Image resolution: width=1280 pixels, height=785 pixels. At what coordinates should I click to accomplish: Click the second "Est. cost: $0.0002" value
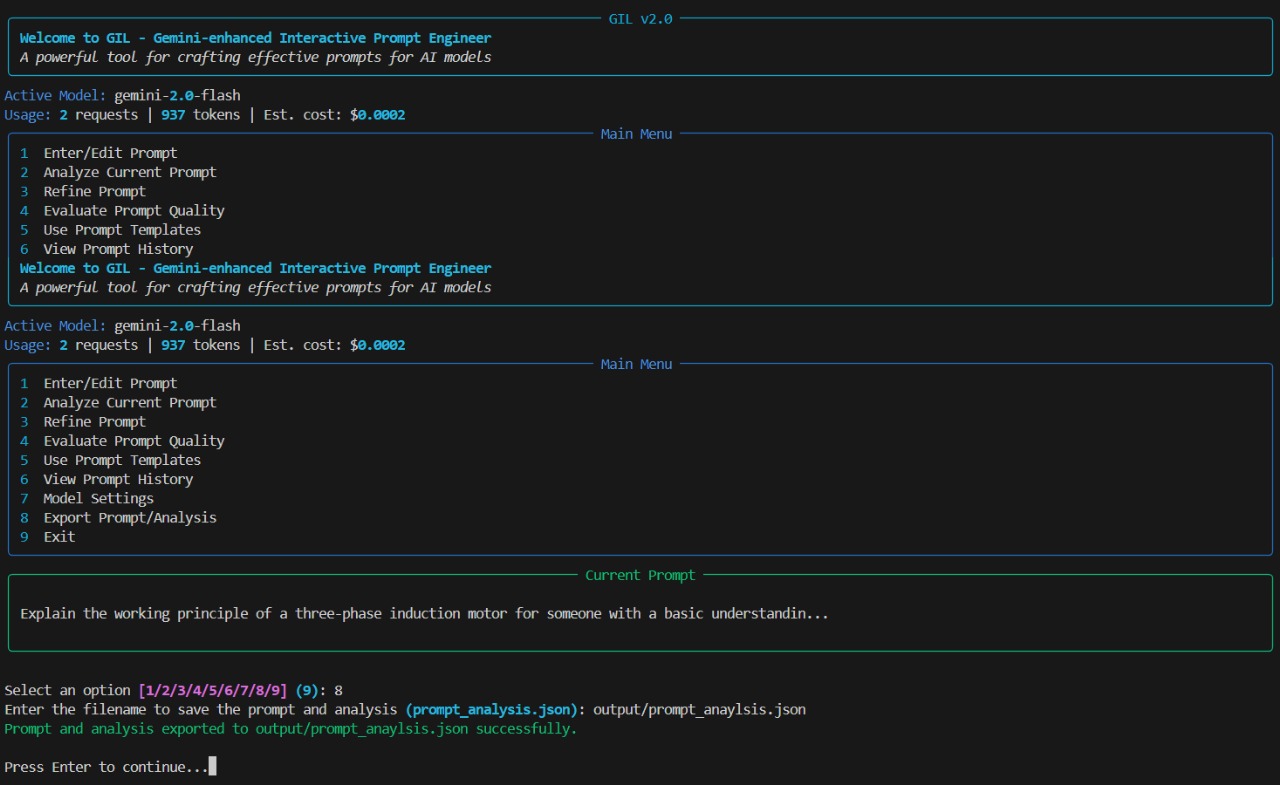334,345
